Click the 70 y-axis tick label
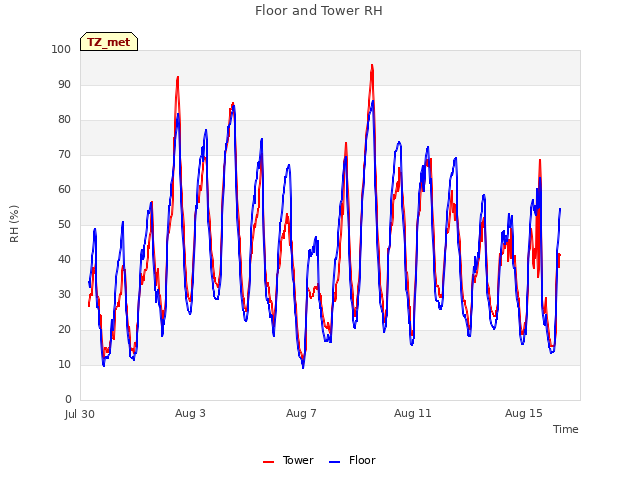Viewport: 640px width, 480px height. pyautogui.click(x=64, y=155)
